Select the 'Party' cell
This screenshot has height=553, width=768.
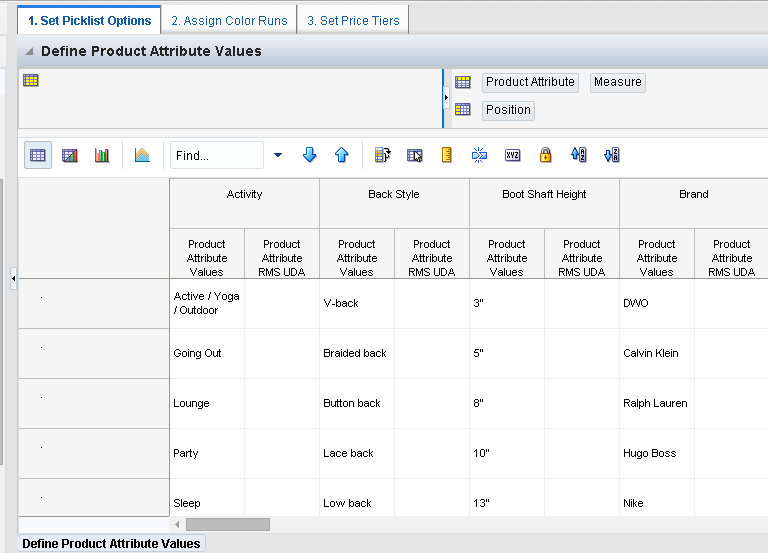tap(207, 453)
